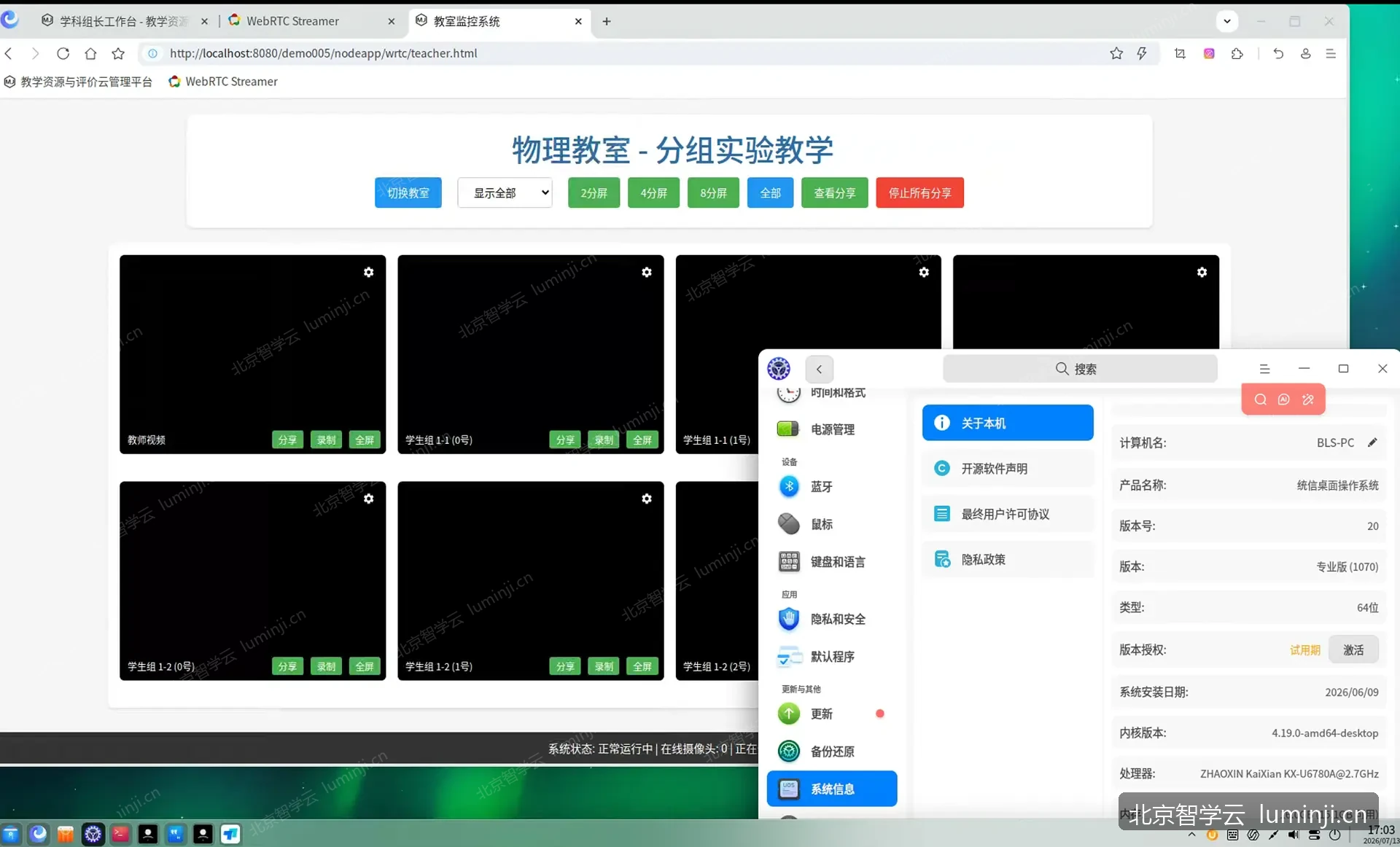1400x847 pixels.
Task: Click the volume icon in the system tray
Action: 1294,835
